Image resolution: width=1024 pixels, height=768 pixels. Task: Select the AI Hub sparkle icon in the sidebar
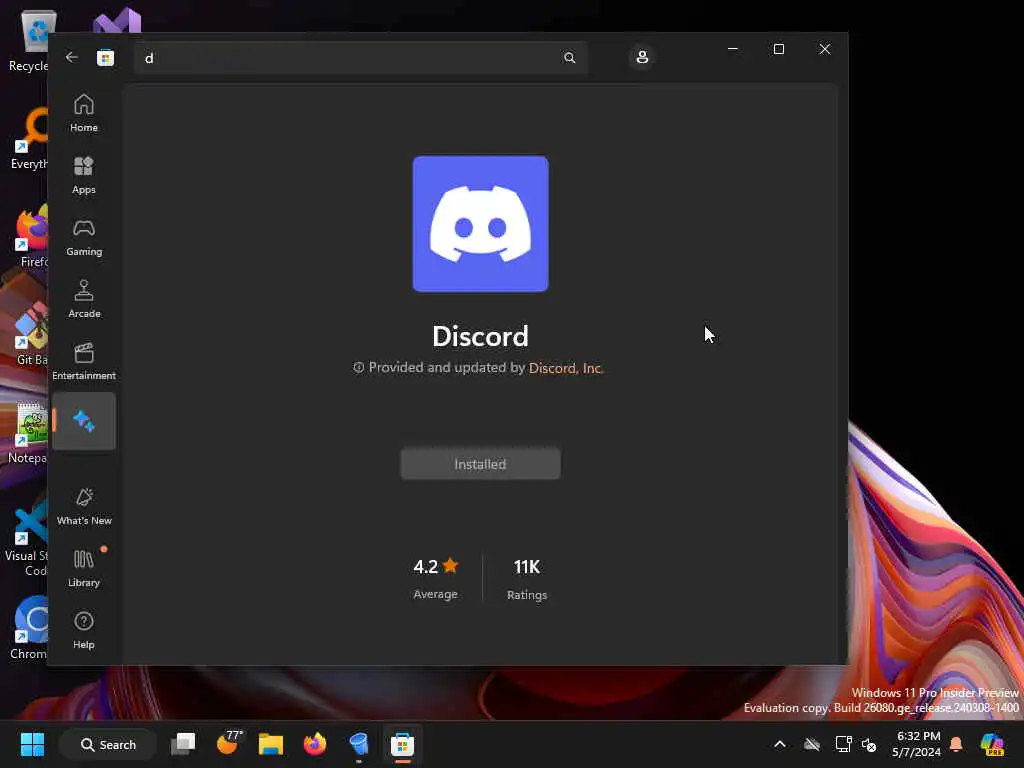click(84, 421)
